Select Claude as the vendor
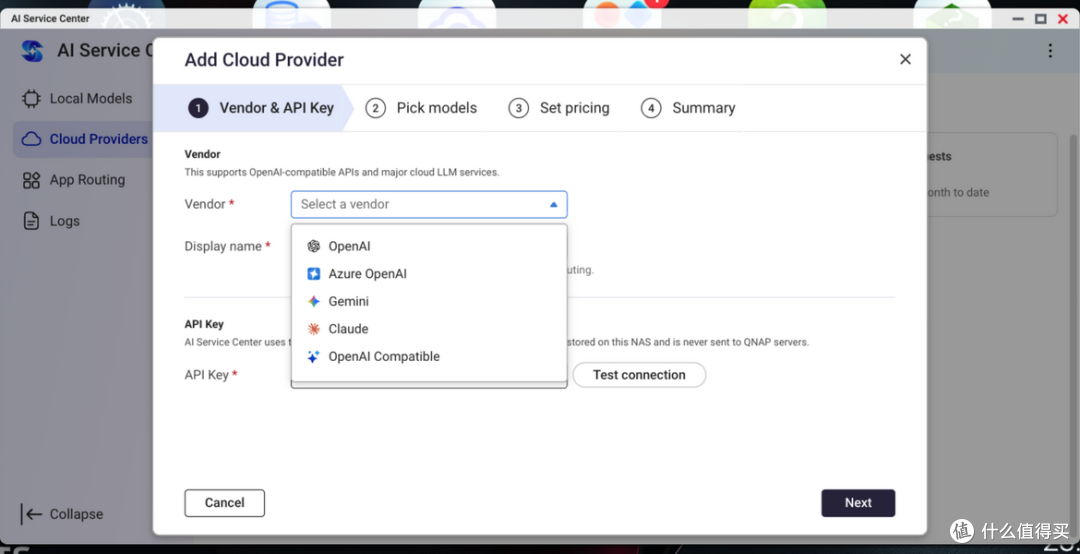Screen dimensions: 1080x554 click(428, 329)
